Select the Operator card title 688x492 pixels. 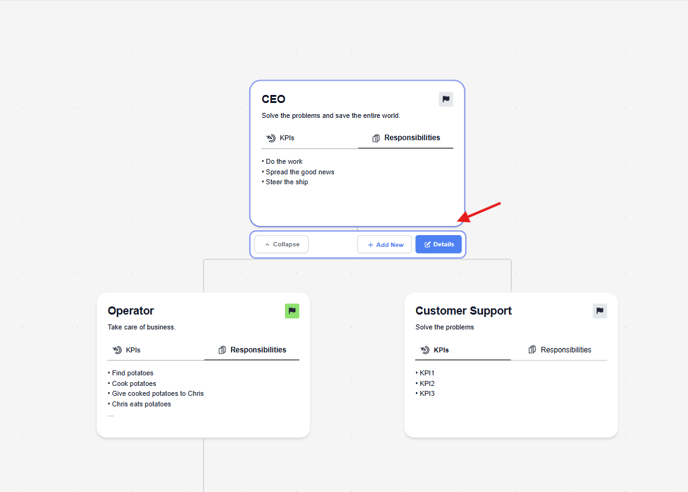point(131,311)
